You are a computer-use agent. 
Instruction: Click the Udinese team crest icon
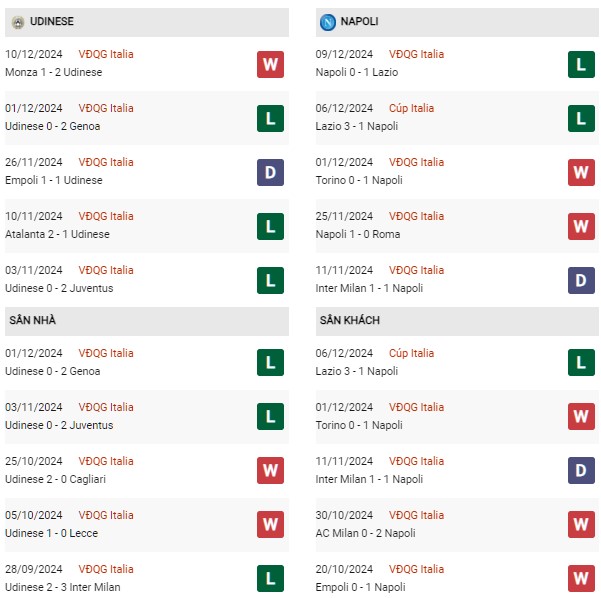pos(18,22)
